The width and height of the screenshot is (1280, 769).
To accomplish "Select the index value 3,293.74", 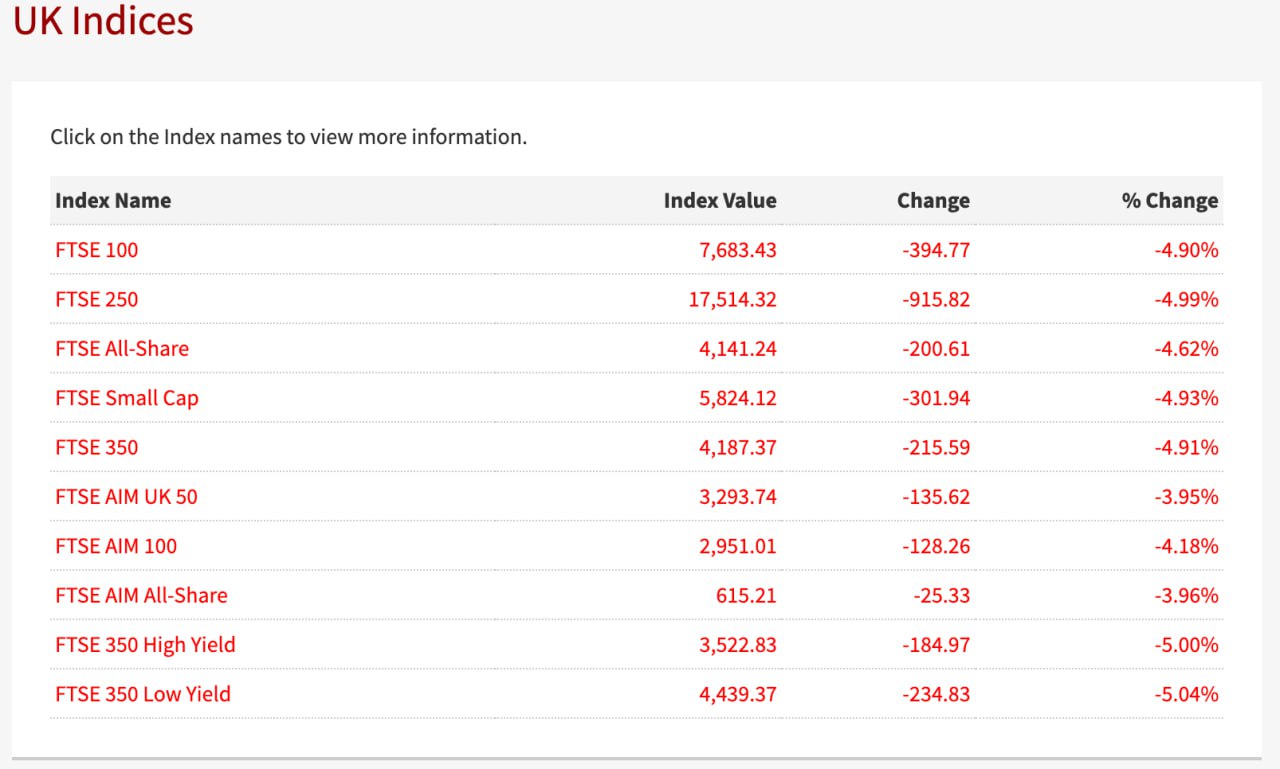I will (738, 496).
